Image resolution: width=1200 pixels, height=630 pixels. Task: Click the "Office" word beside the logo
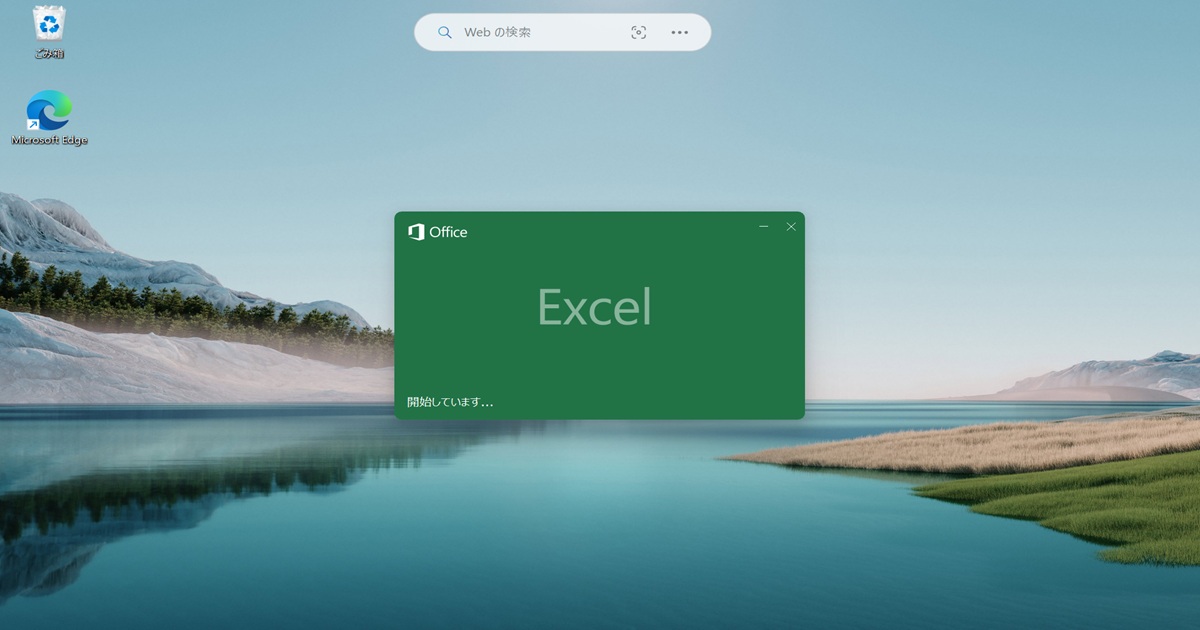pyautogui.click(x=448, y=232)
